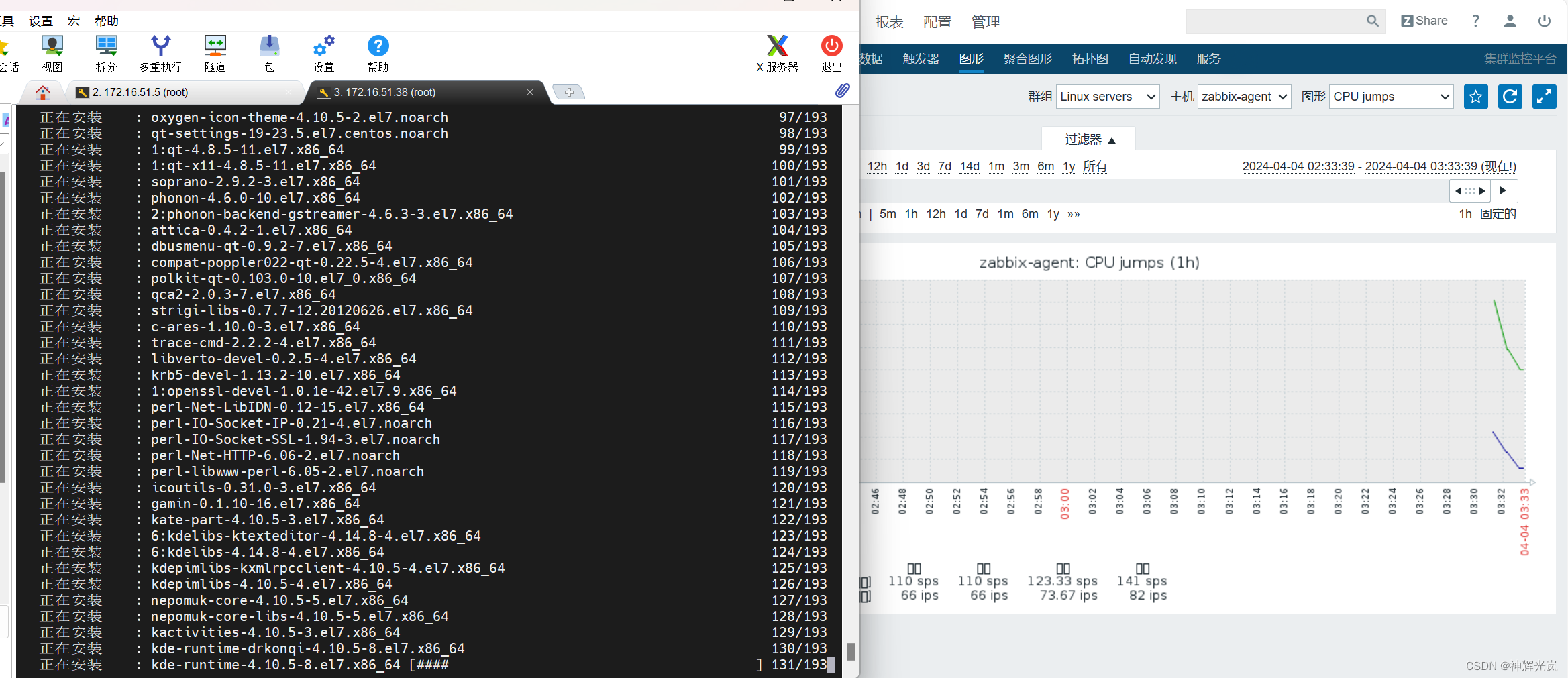Toggle 固定的 (fixed) period link

click(x=1498, y=214)
